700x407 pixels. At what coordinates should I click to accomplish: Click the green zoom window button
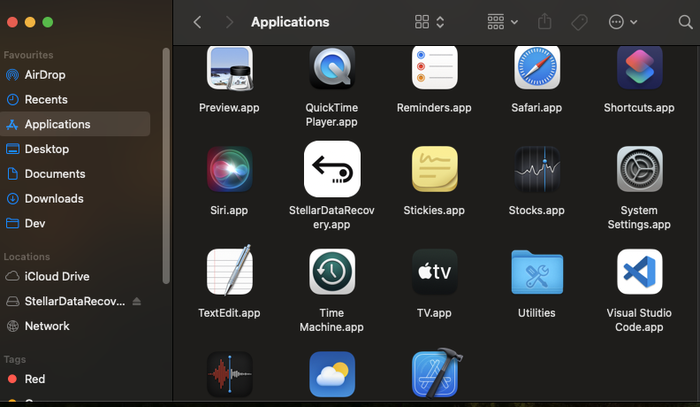[48, 22]
